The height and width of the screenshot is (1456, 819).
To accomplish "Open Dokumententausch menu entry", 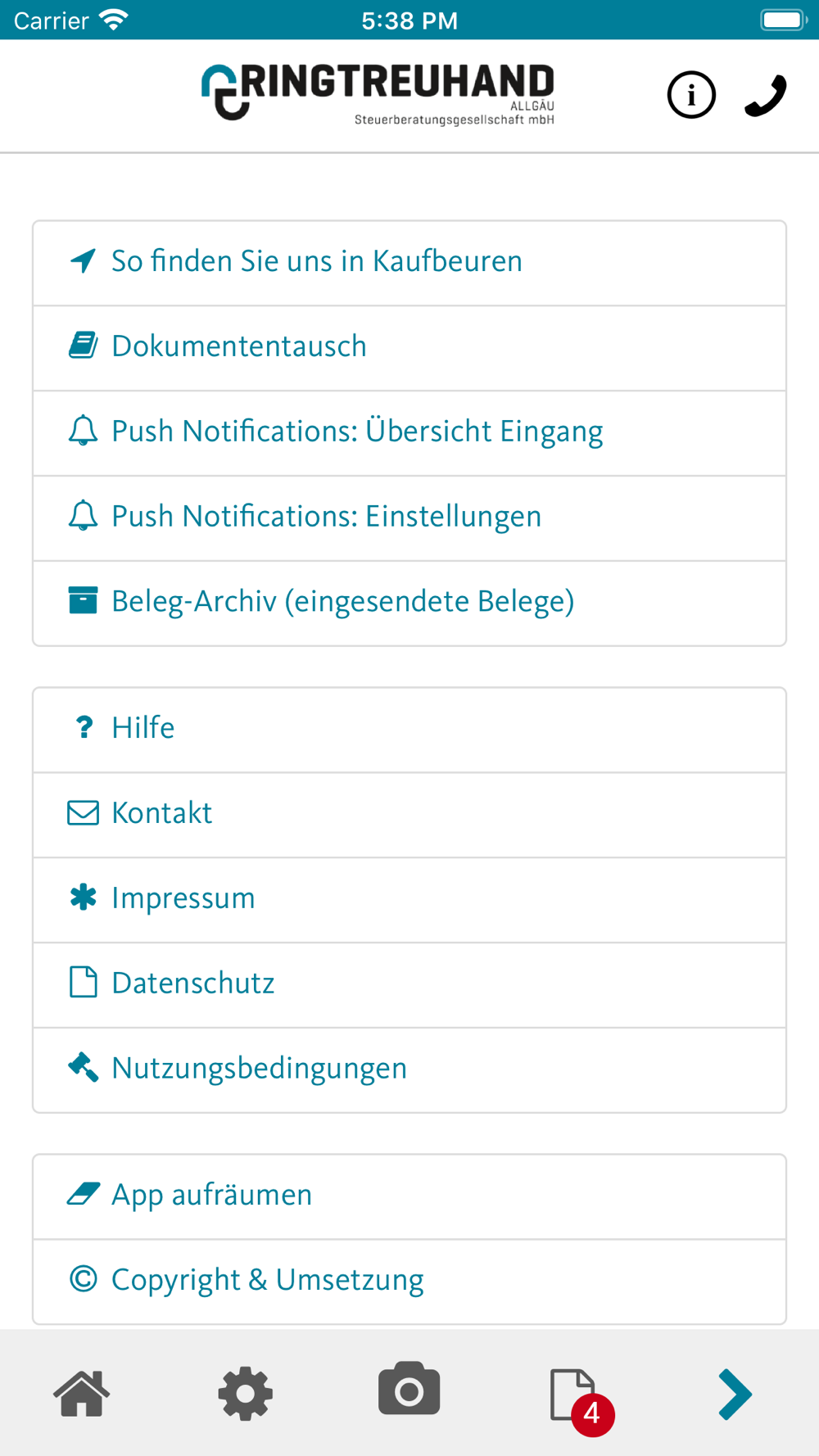I will (x=409, y=348).
